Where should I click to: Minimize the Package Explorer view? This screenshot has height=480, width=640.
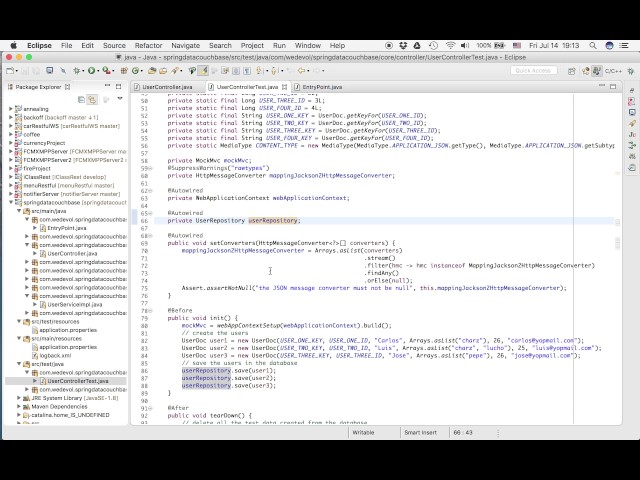107,86
